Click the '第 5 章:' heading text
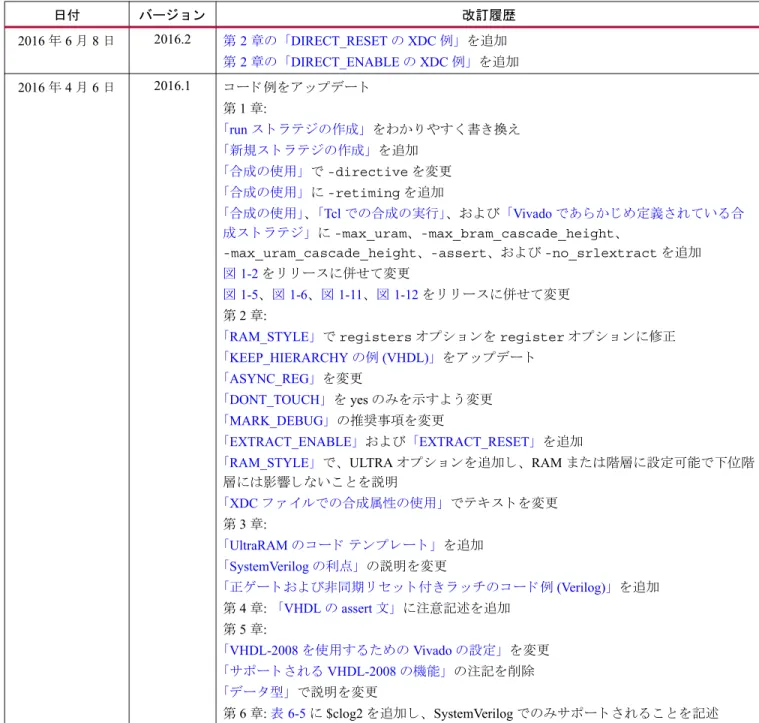The height and width of the screenshot is (723, 759). [245, 630]
